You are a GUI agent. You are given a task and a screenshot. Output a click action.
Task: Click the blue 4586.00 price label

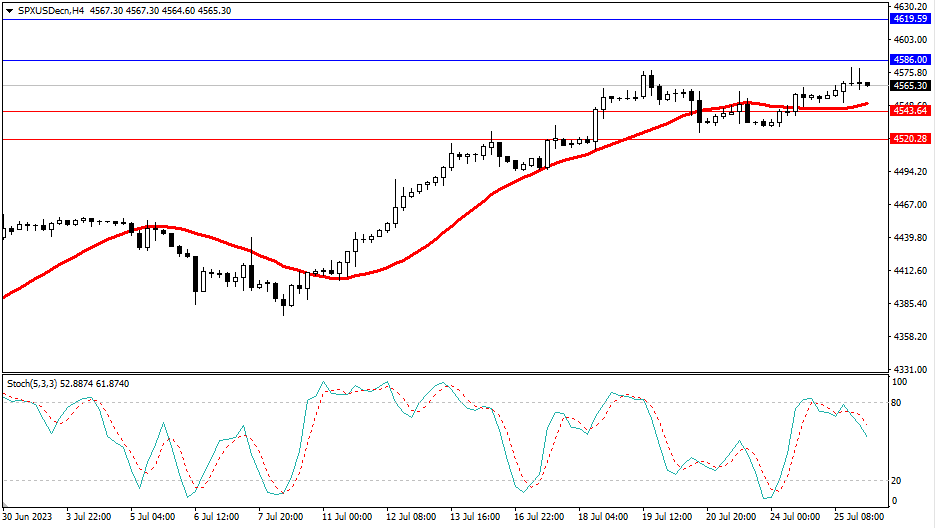[910, 60]
